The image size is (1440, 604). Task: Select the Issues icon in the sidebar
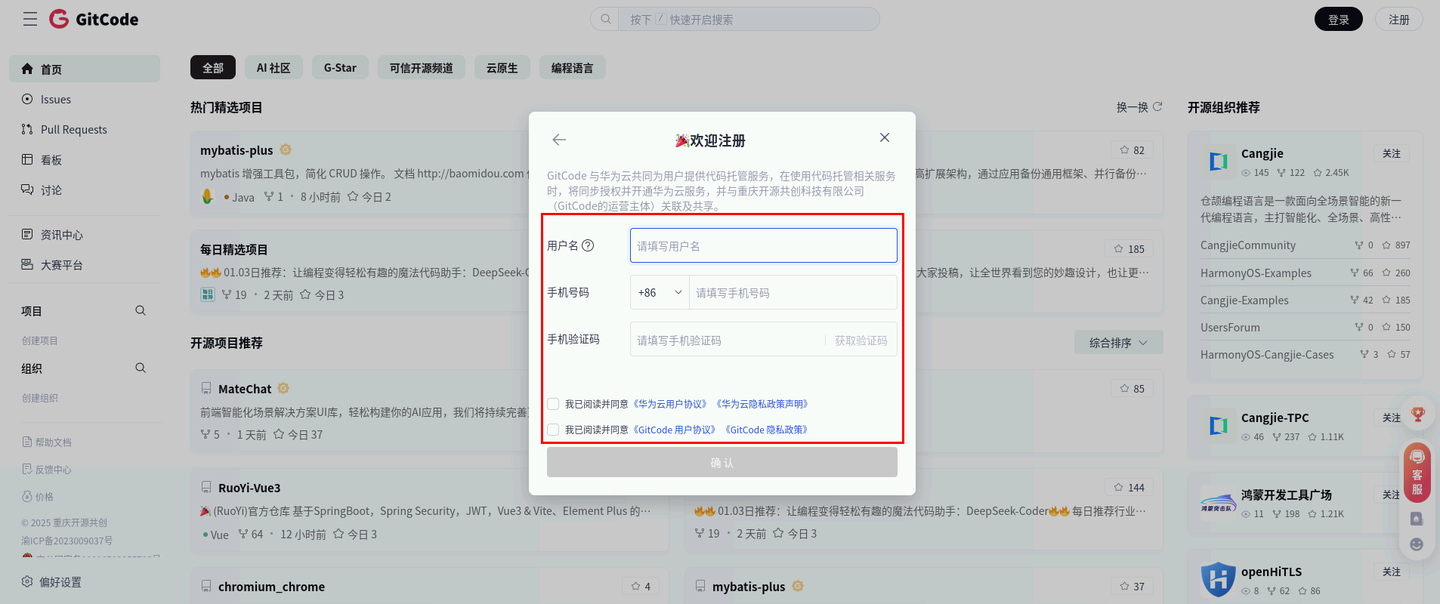click(27, 98)
